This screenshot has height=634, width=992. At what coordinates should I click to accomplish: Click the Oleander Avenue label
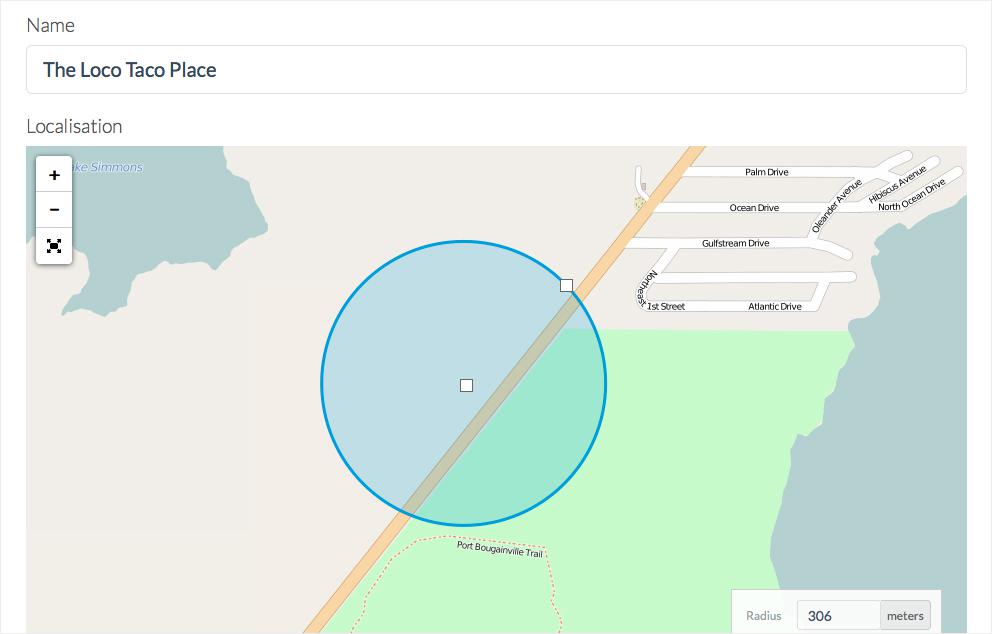(836, 207)
